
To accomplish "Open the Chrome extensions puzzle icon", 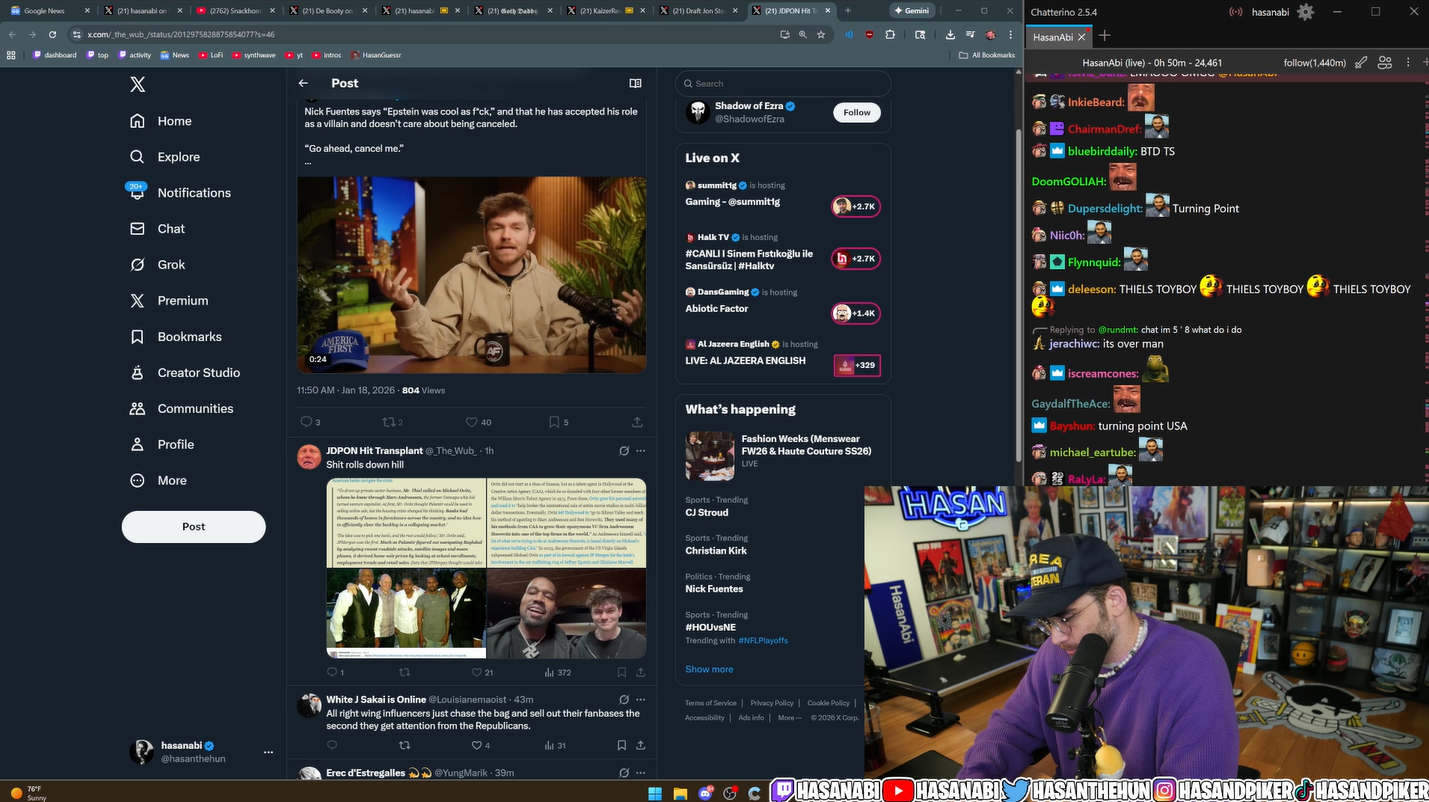I will click(890, 34).
